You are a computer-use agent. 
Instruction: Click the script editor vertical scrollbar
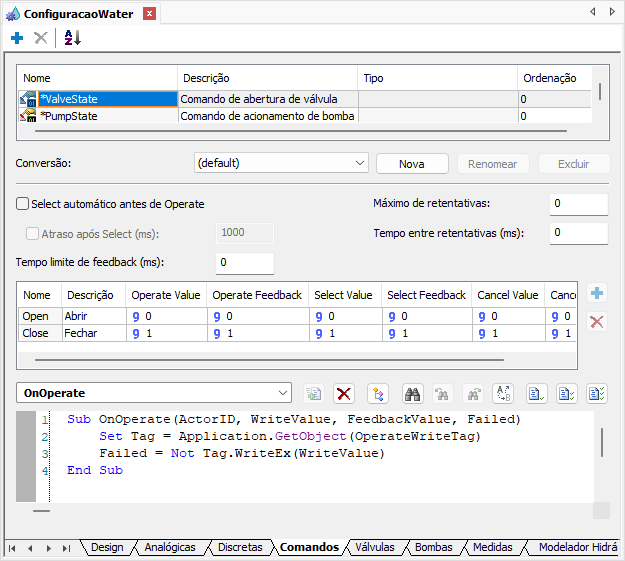(x=601, y=442)
